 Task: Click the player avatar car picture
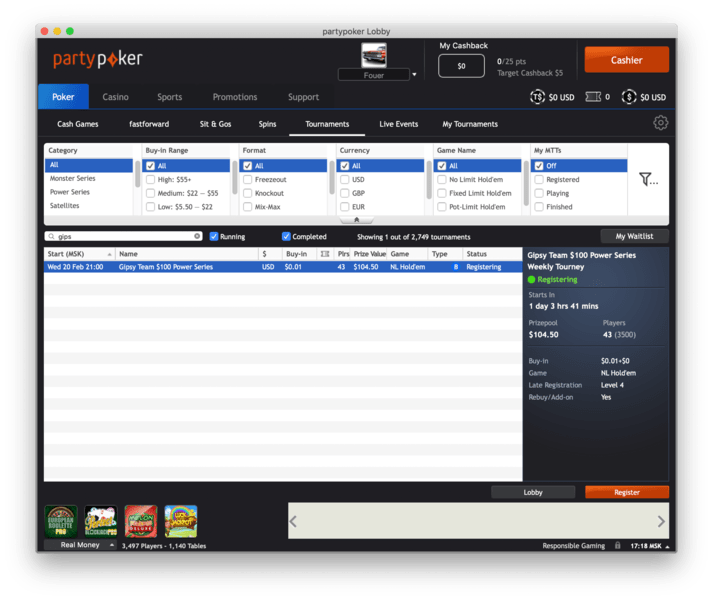click(x=374, y=55)
